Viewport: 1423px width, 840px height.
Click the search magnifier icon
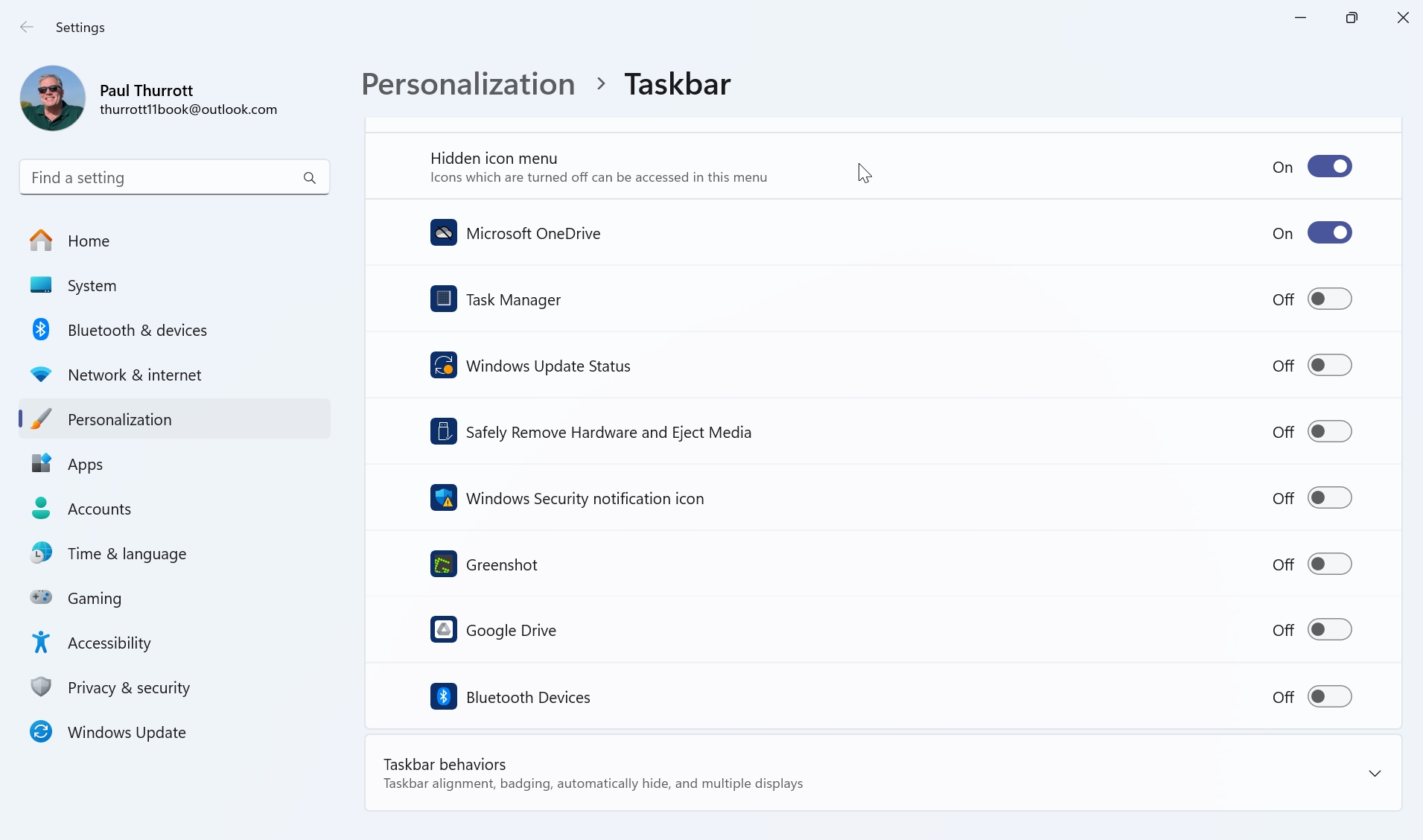(x=310, y=178)
